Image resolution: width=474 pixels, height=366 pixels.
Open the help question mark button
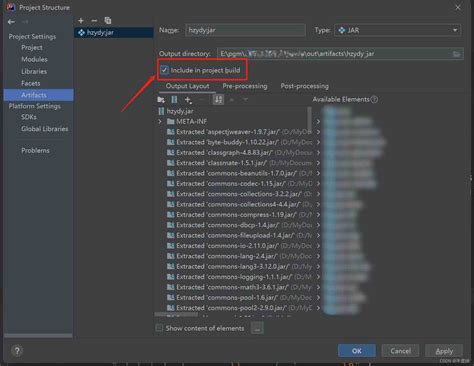click(17, 351)
